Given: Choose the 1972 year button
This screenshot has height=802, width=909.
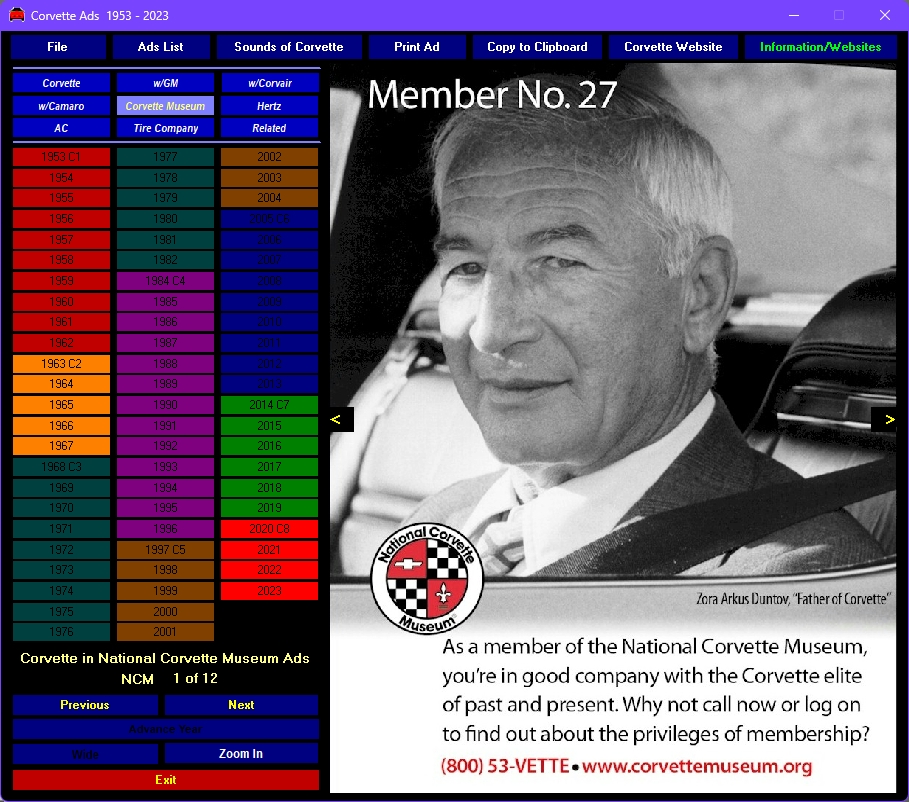Looking at the screenshot, I should point(61,549).
